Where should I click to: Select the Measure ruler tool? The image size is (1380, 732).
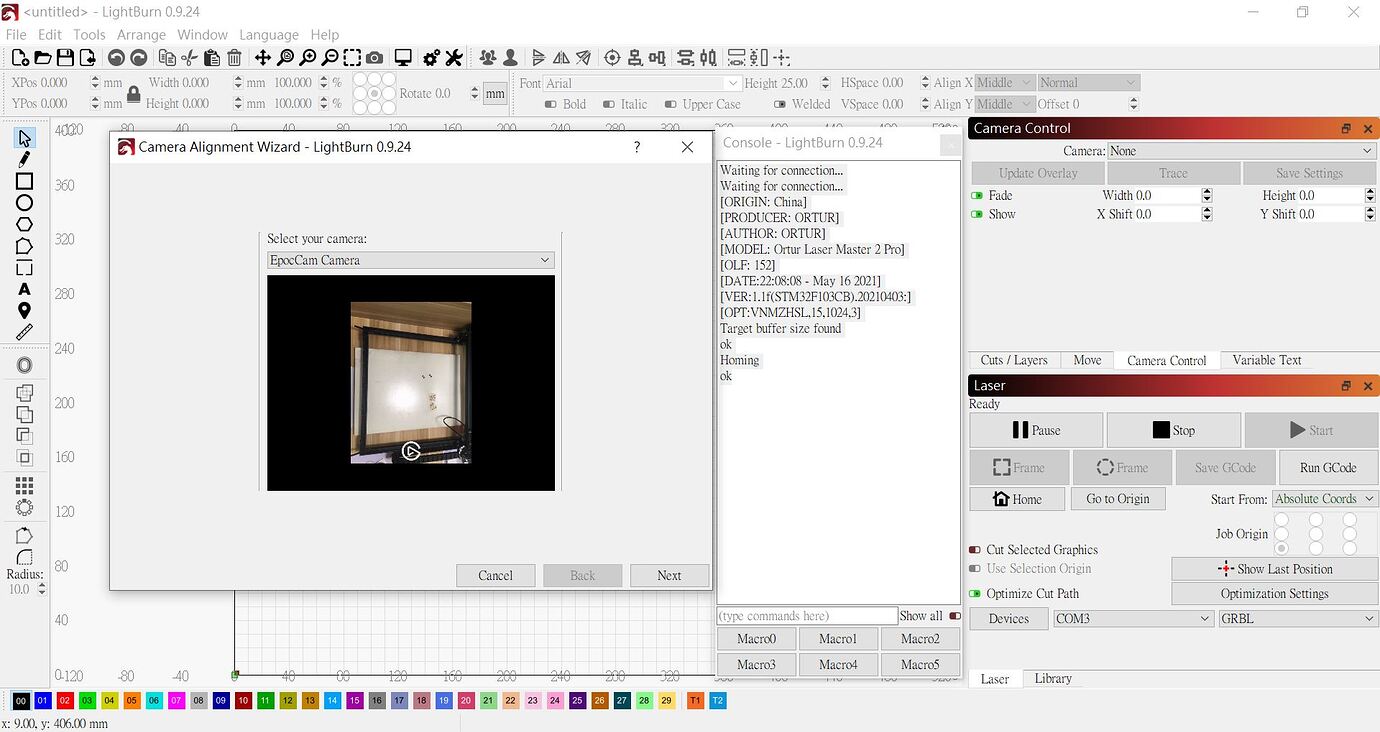click(x=24, y=332)
